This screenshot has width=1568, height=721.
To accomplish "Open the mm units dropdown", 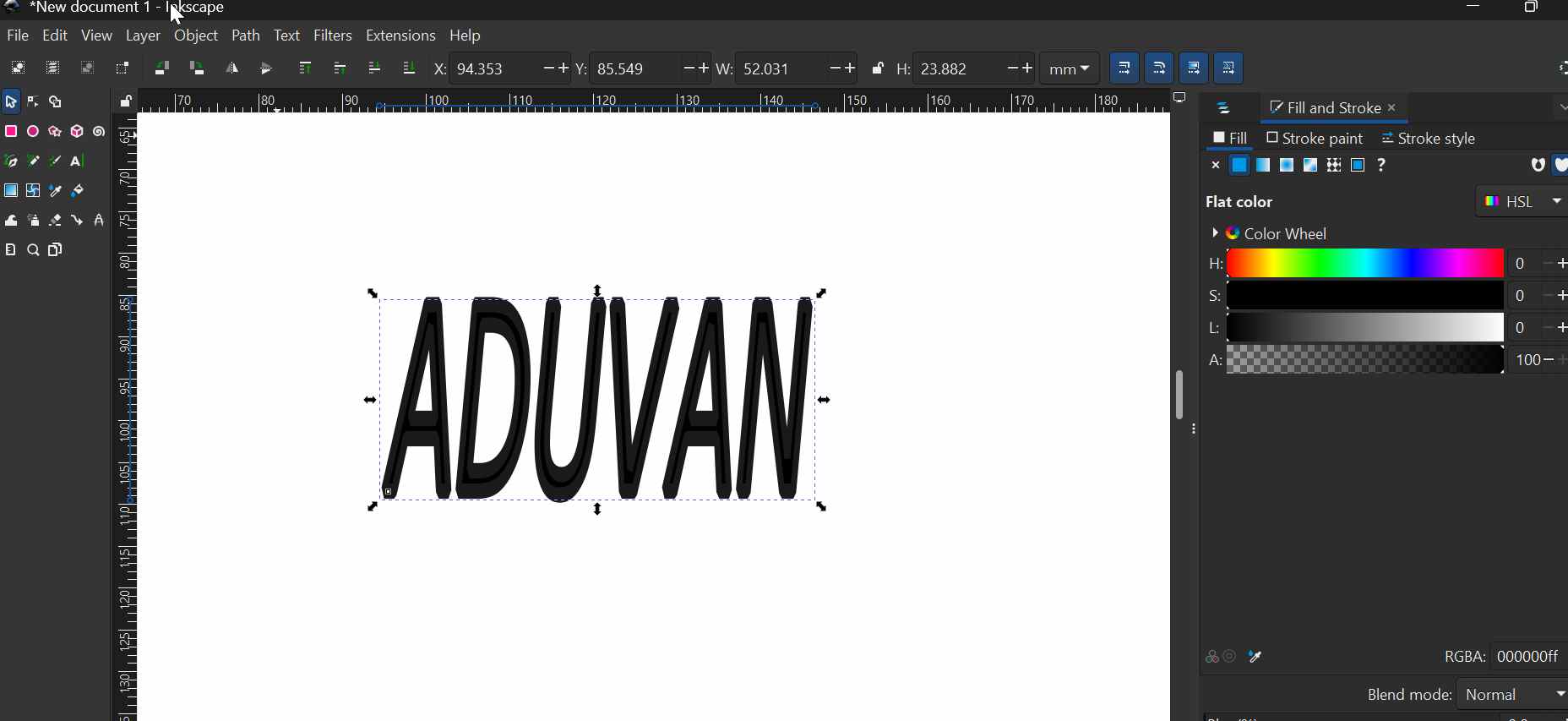I will click(1070, 68).
